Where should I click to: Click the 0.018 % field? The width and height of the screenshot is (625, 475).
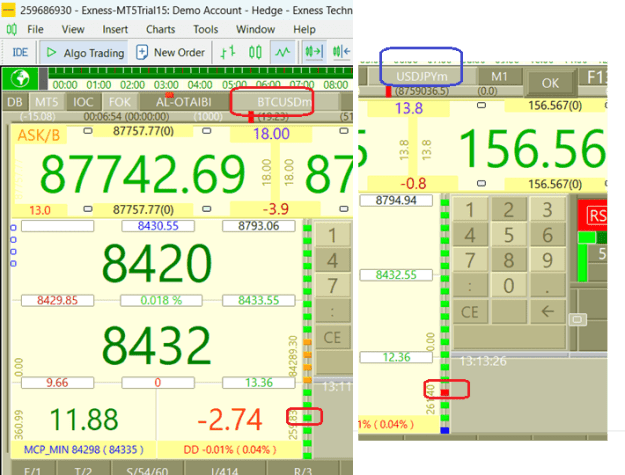[x=161, y=300]
